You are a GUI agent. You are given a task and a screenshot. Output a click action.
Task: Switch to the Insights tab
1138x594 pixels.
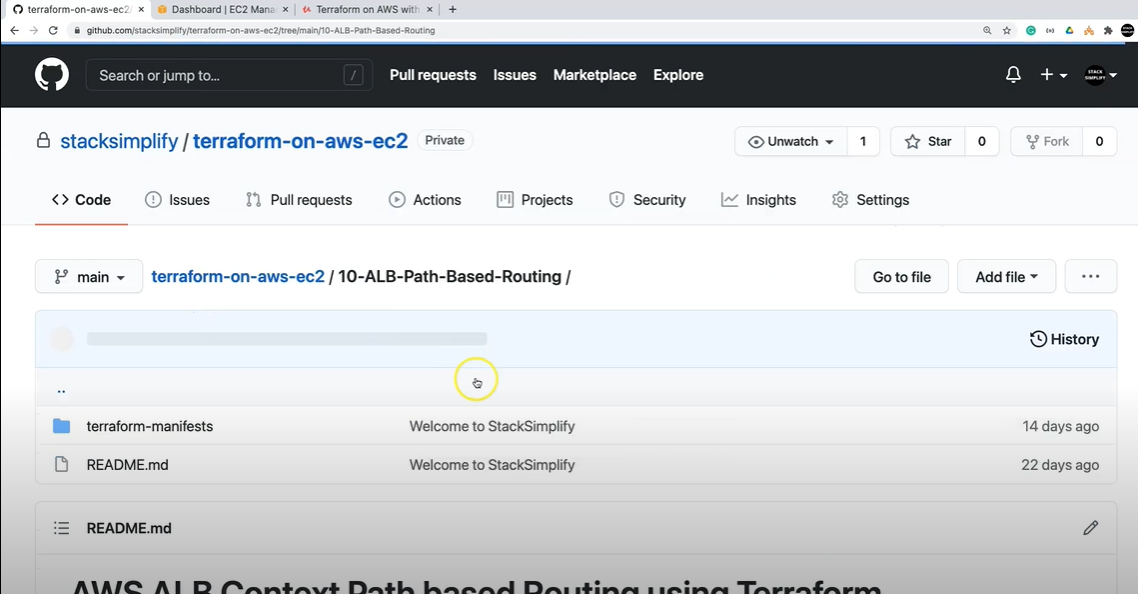(x=758, y=200)
